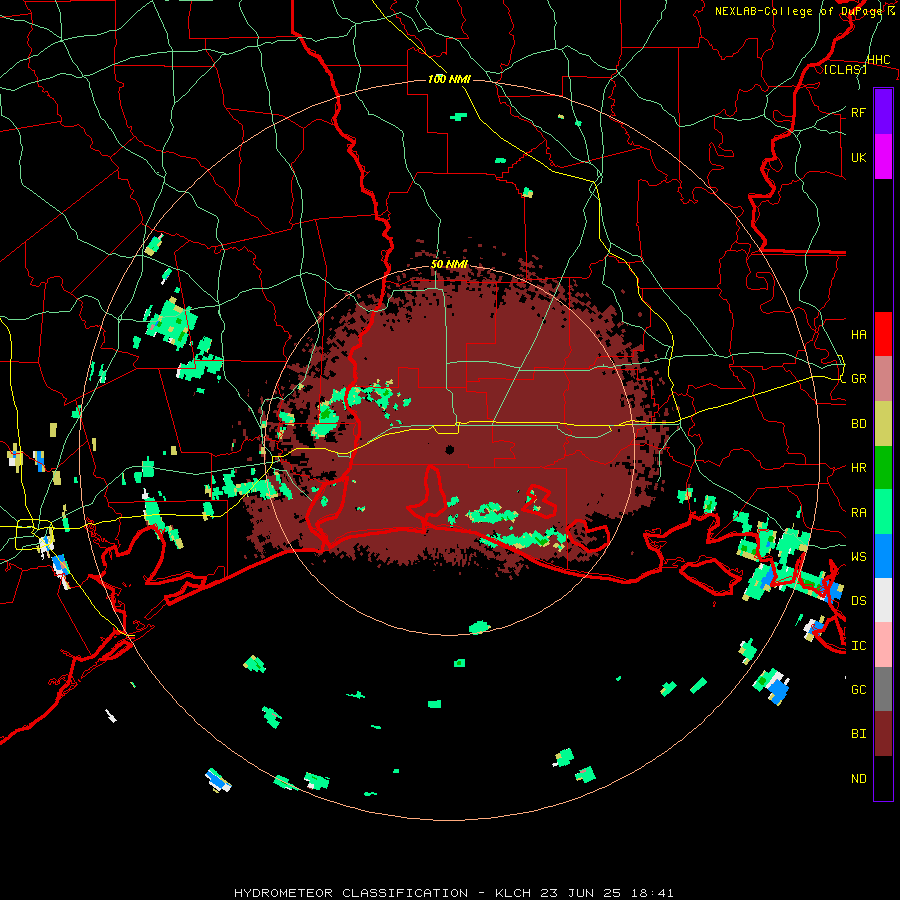Screen dimensions: 900x900
Task: Click the HR legend label
Action: [x=859, y=468]
